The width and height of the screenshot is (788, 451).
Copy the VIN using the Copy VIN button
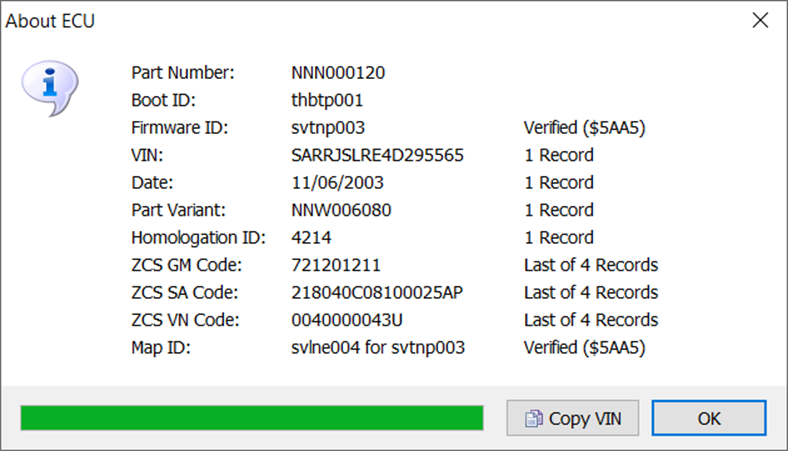point(572,418)
